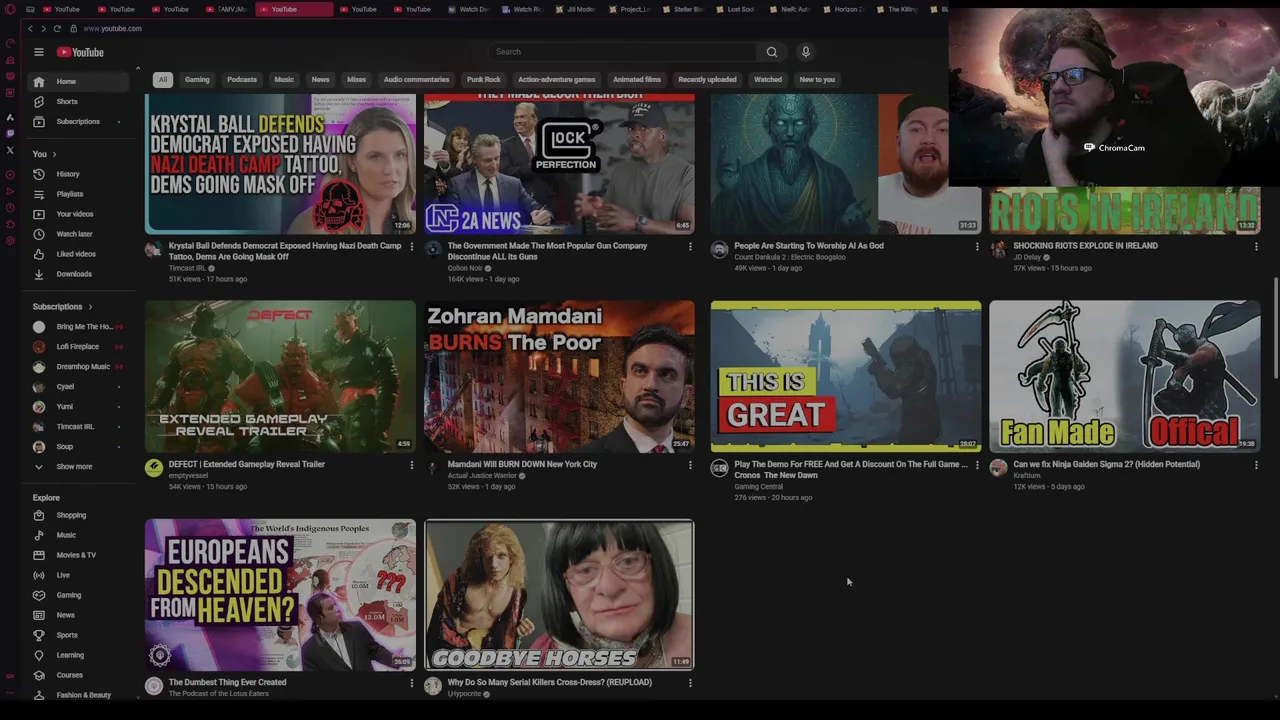Select the Gaming filter chip
This screenshot has width=1280, height=720.
tap(197, 79)
